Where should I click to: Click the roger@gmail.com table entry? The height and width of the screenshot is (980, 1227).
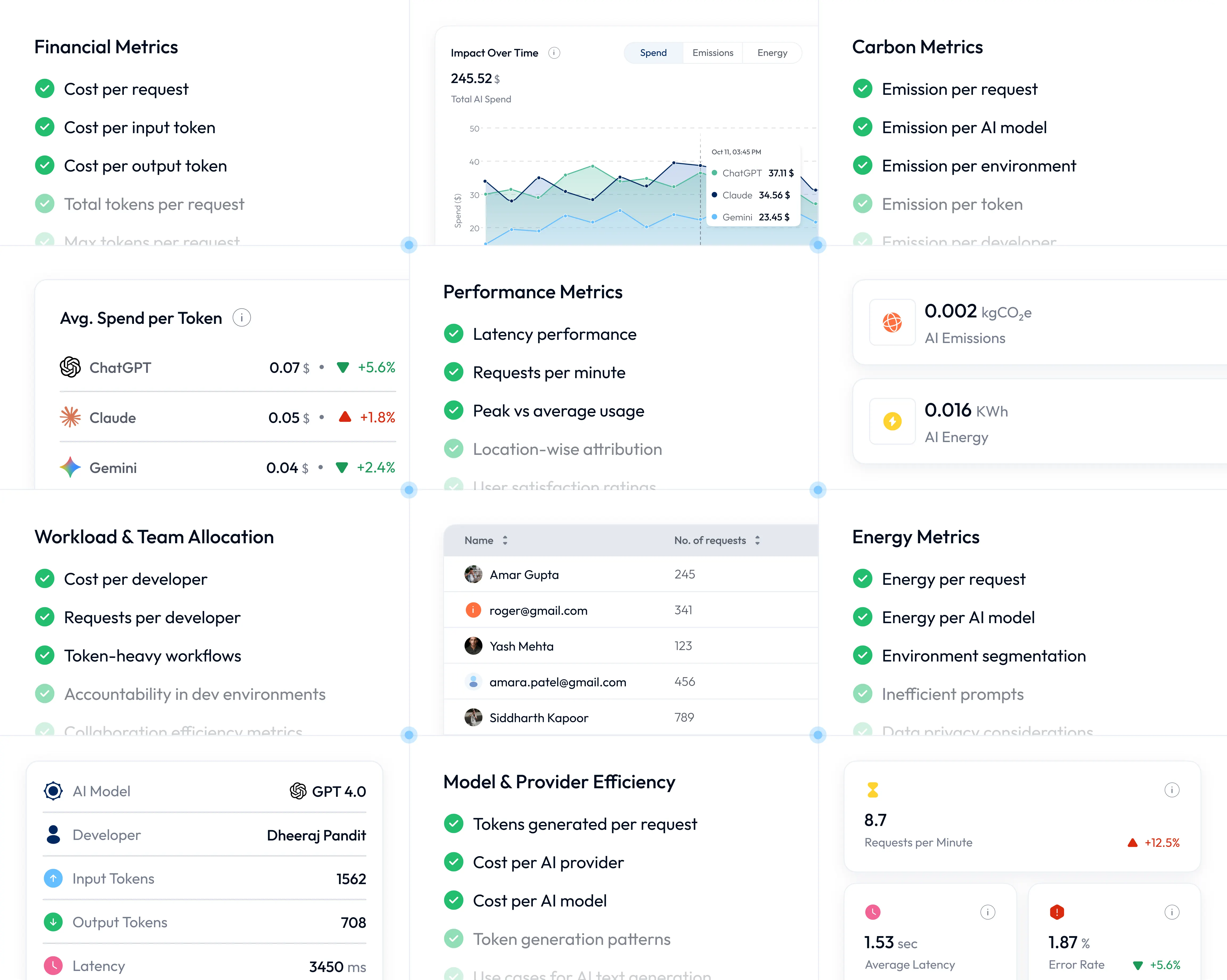[538, 611]
